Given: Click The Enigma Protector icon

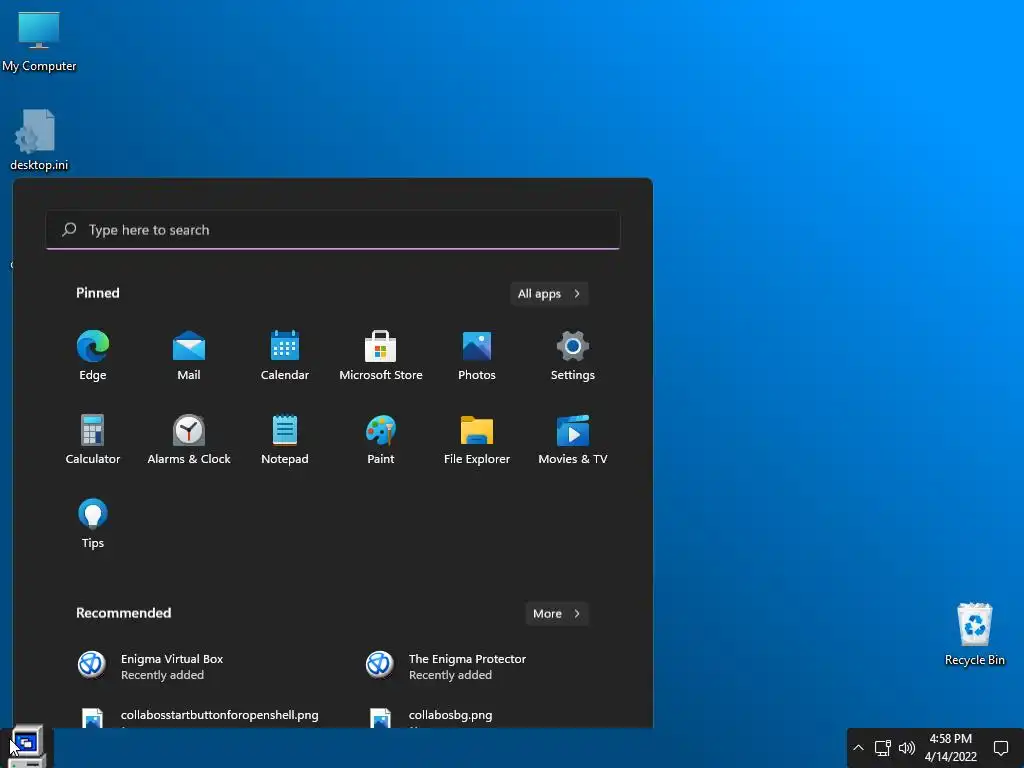Looking at the screenshot, I should tap(379, 665).
